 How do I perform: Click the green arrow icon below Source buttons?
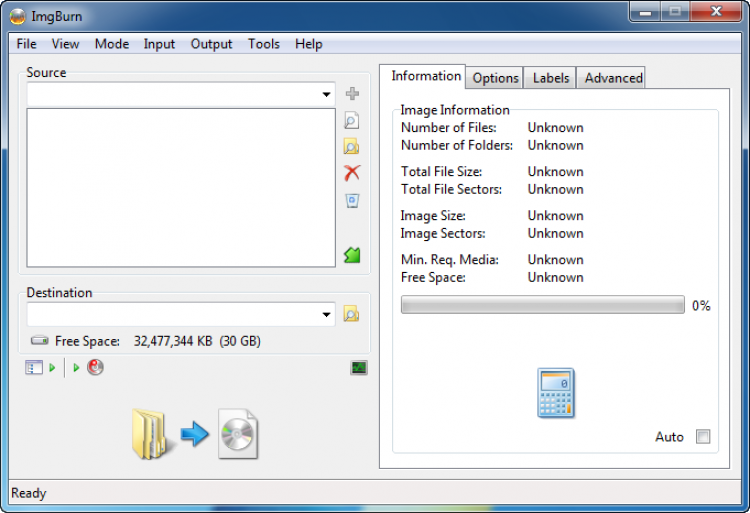coord(352,255)
